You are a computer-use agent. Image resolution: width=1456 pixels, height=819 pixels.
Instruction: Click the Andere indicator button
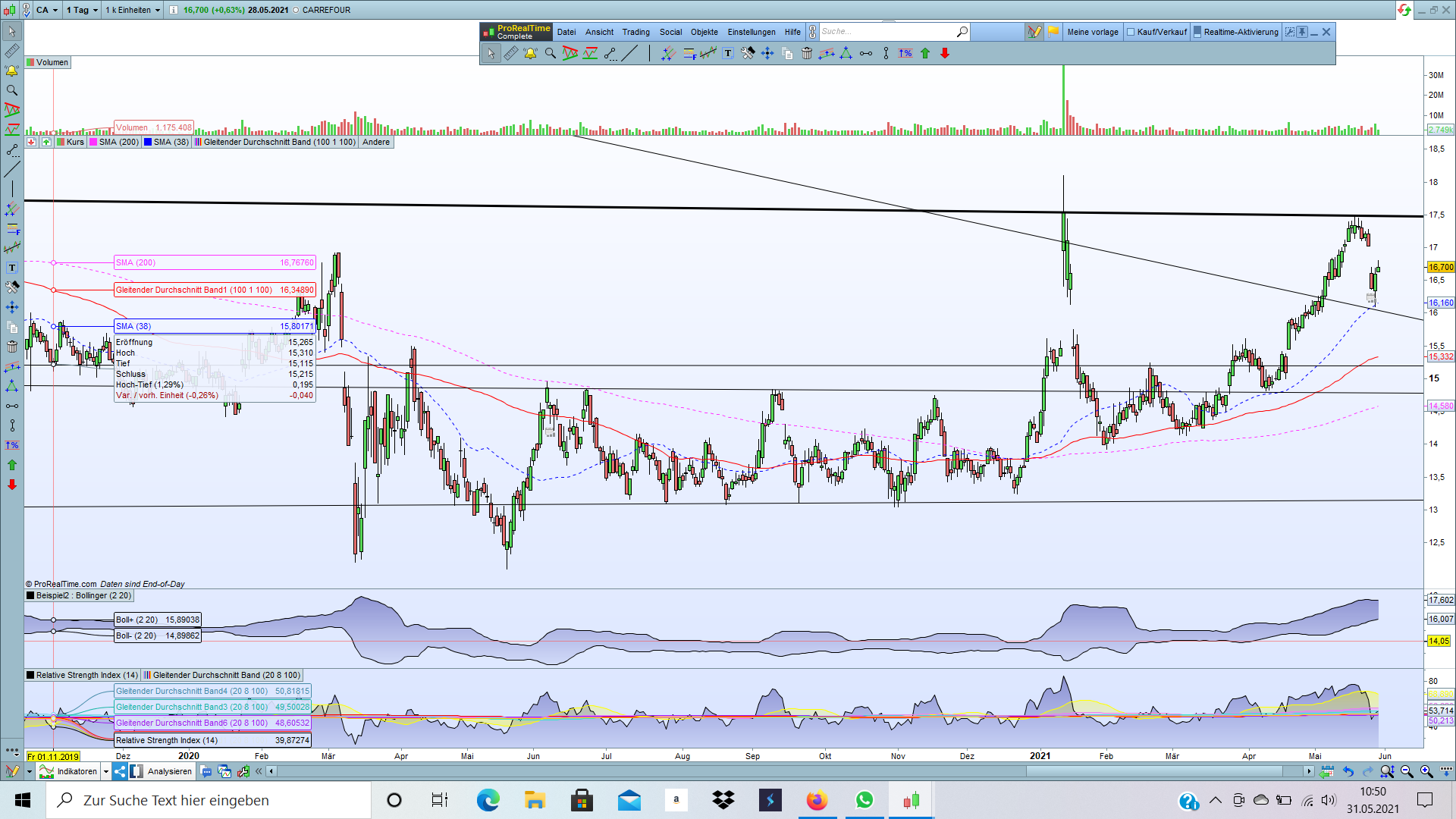[x=375, y=142]
